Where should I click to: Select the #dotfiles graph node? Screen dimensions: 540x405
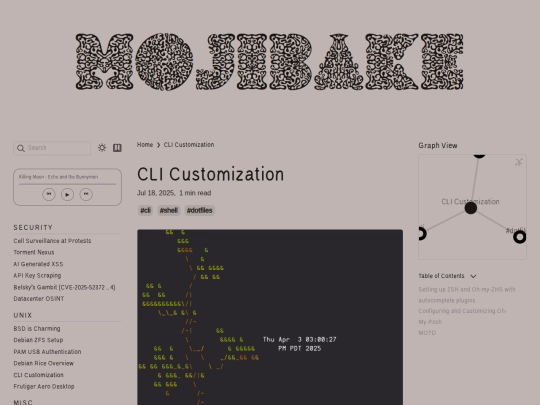click(x=520, y=237)
